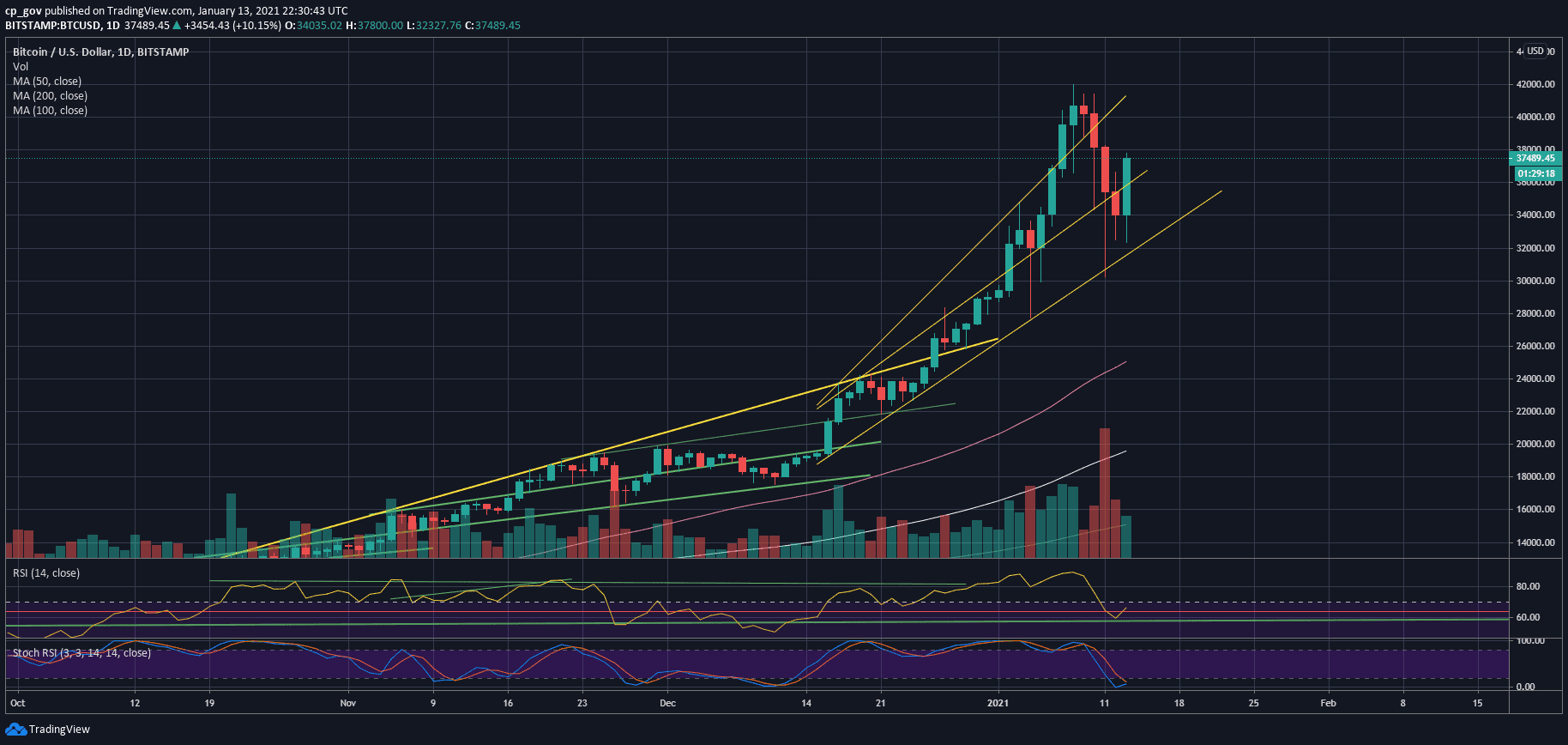Select the current price tag 37489.45
1568x745 pixels.
[x=1535, y=158]
